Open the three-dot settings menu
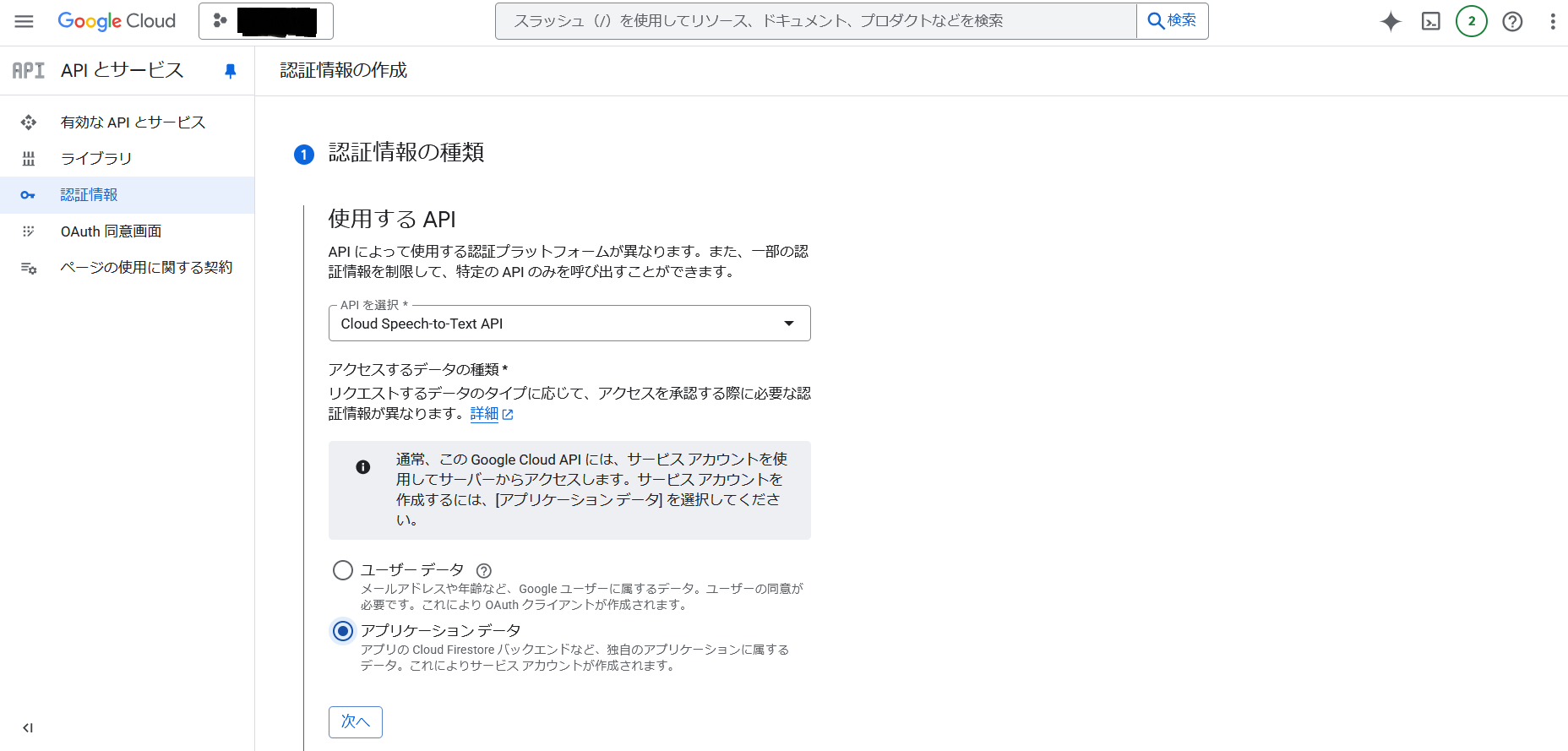Image resolution: width=1568 pixels, height=751 pixels. (x=1552, y=21)
